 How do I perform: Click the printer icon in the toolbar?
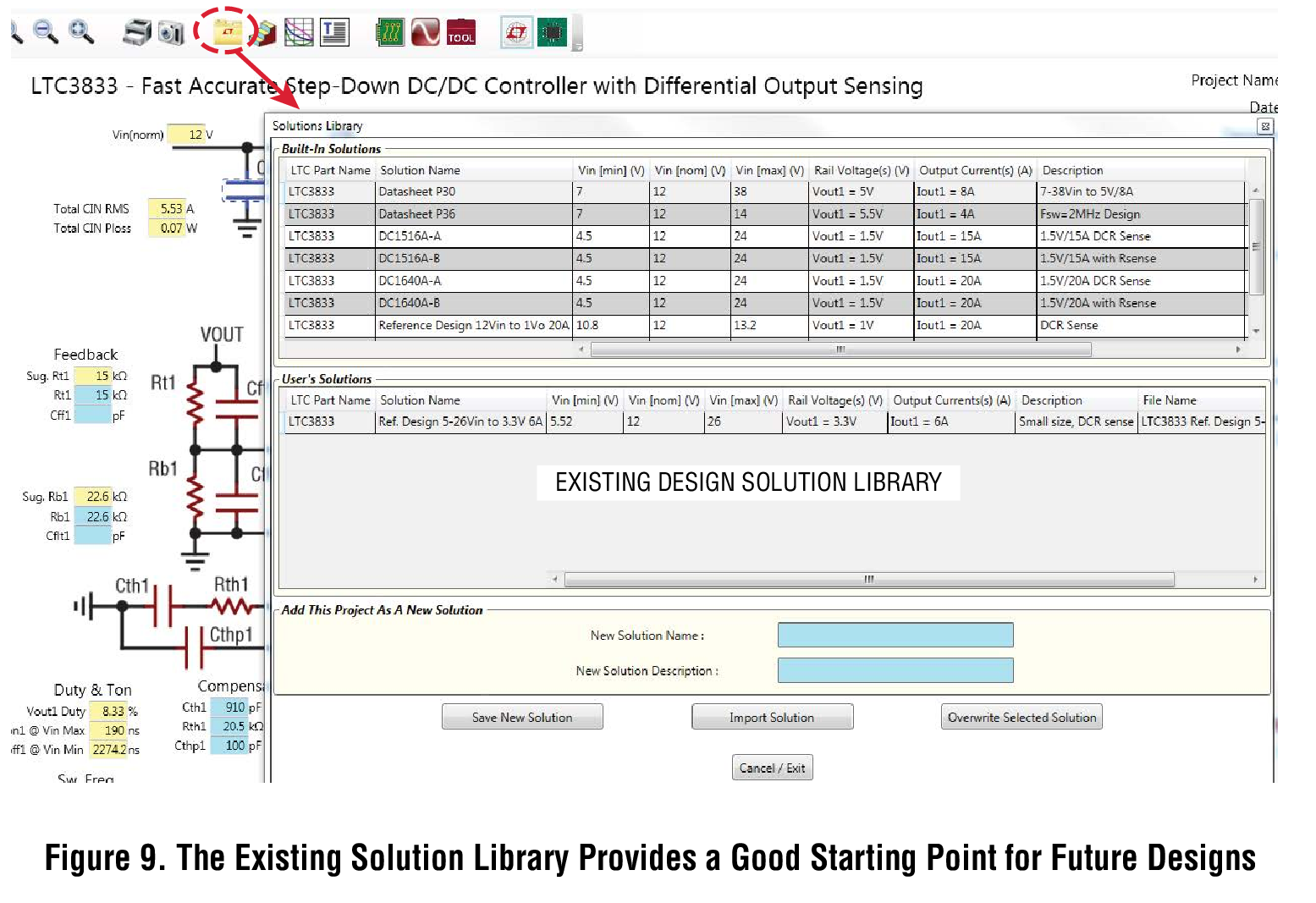tap(136, 32)
